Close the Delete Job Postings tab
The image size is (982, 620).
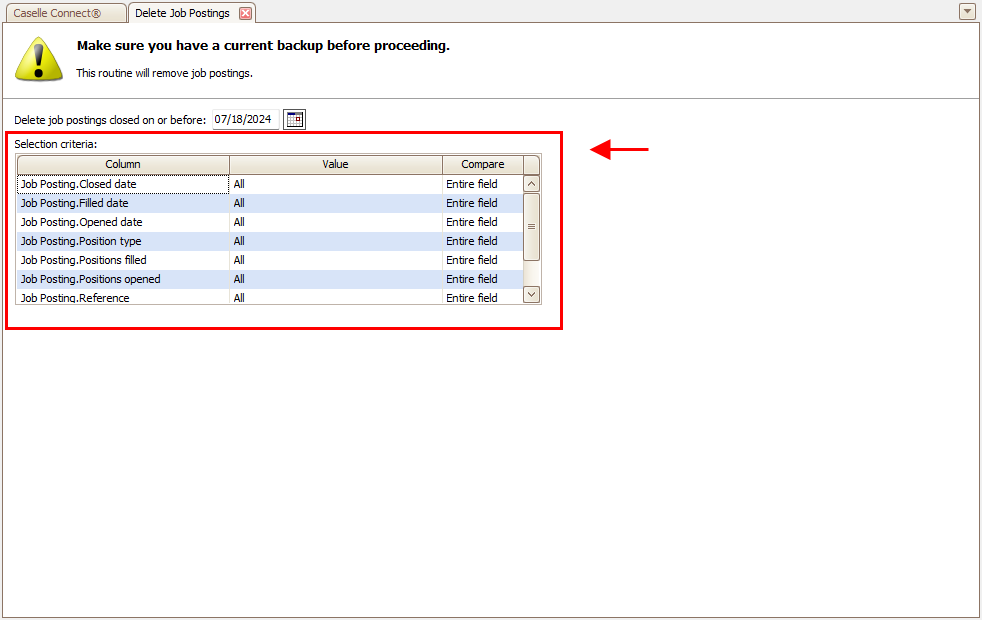pos(245,13)
